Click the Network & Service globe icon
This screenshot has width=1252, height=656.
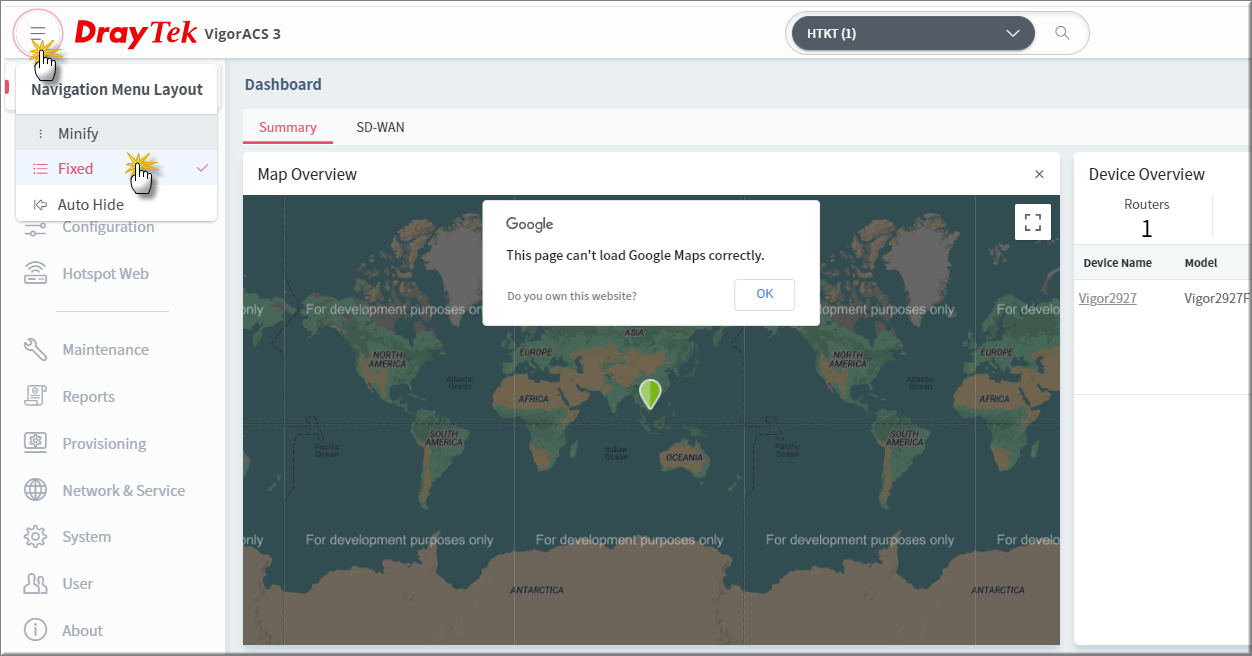[36, 490]
